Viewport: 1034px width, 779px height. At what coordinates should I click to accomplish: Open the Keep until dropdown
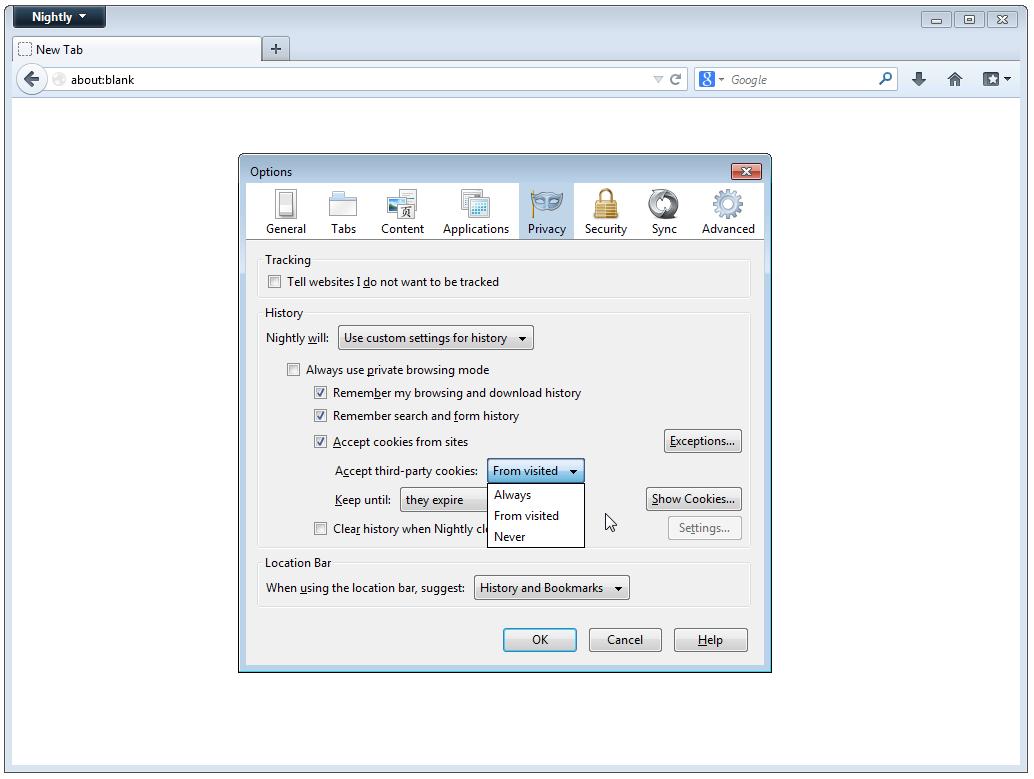[443, 500]
